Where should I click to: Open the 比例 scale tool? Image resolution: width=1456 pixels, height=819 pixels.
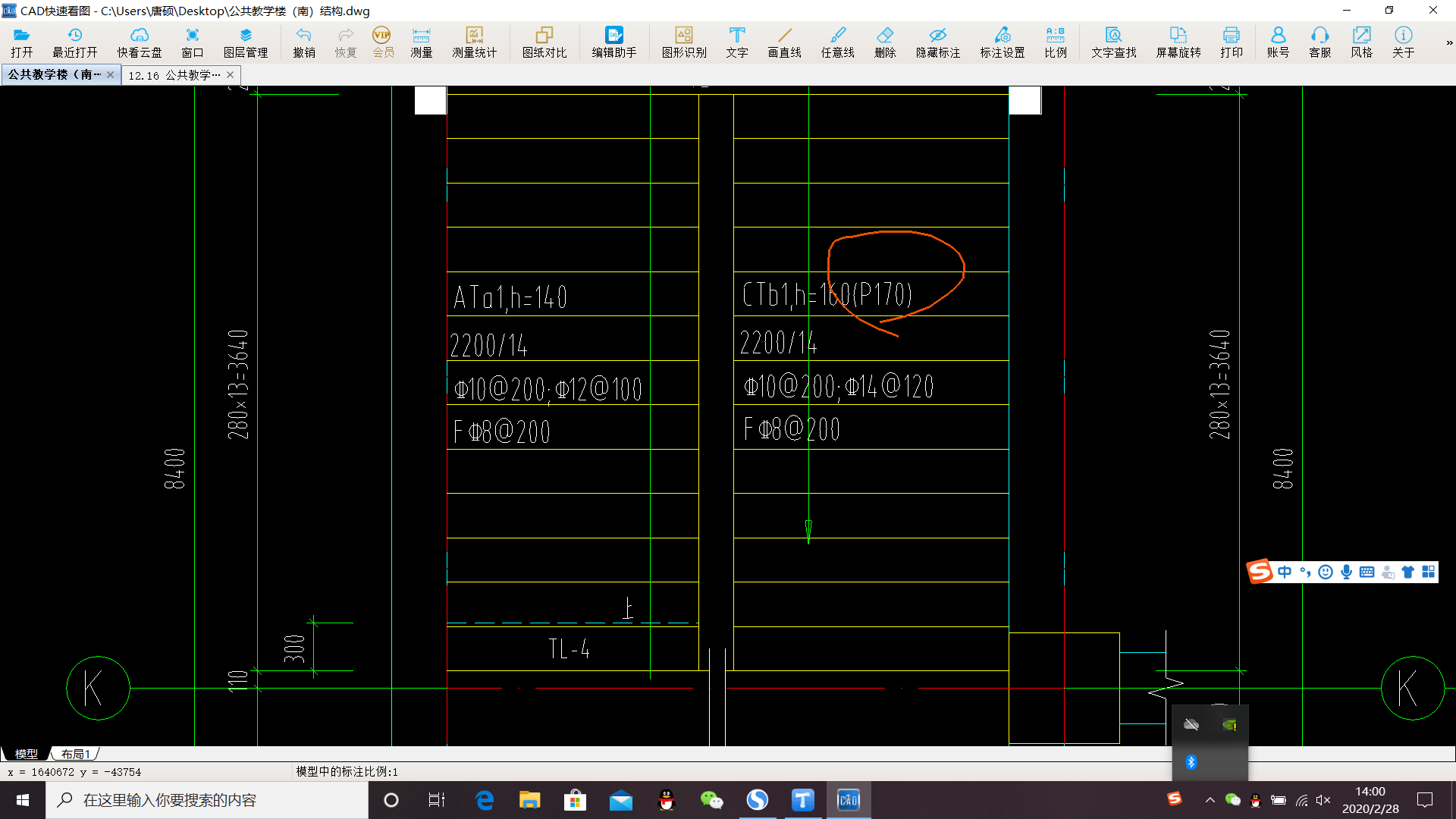click(x=1056, y=42)
